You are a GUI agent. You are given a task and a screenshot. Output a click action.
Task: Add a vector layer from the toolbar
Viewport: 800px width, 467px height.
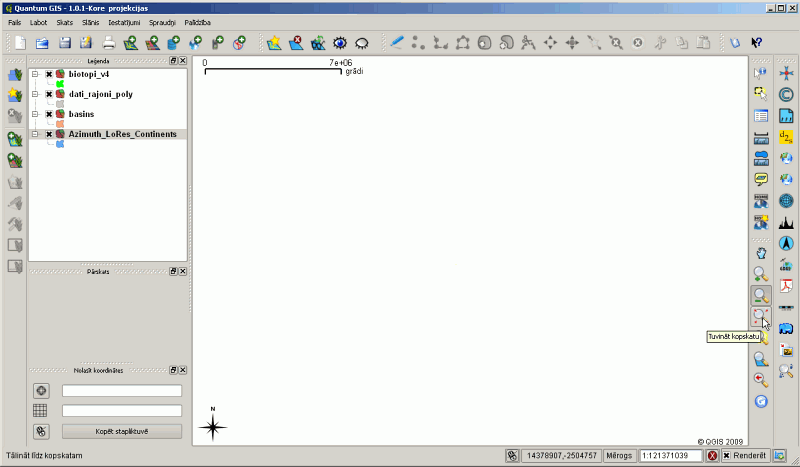click(131, 43)
